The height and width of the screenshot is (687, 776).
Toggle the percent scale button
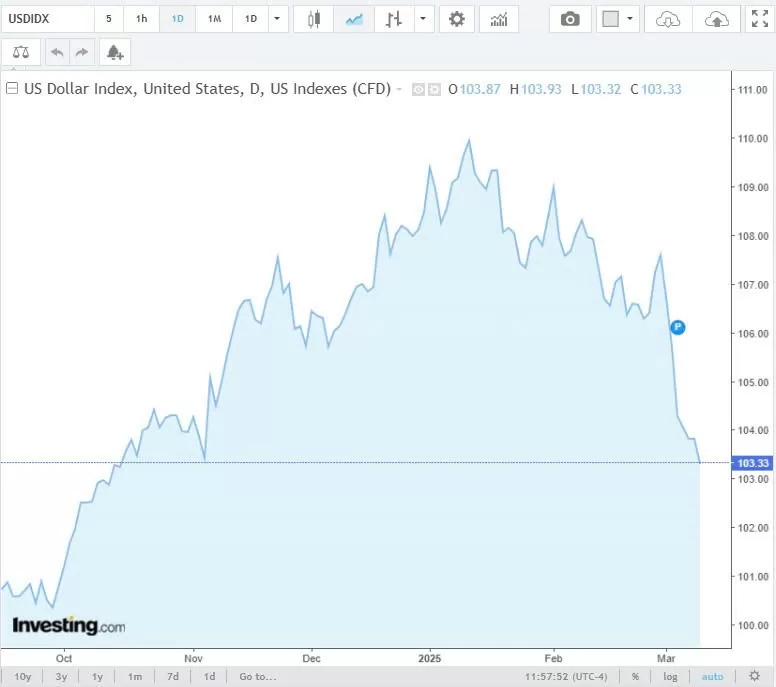[x=635, y=677]
